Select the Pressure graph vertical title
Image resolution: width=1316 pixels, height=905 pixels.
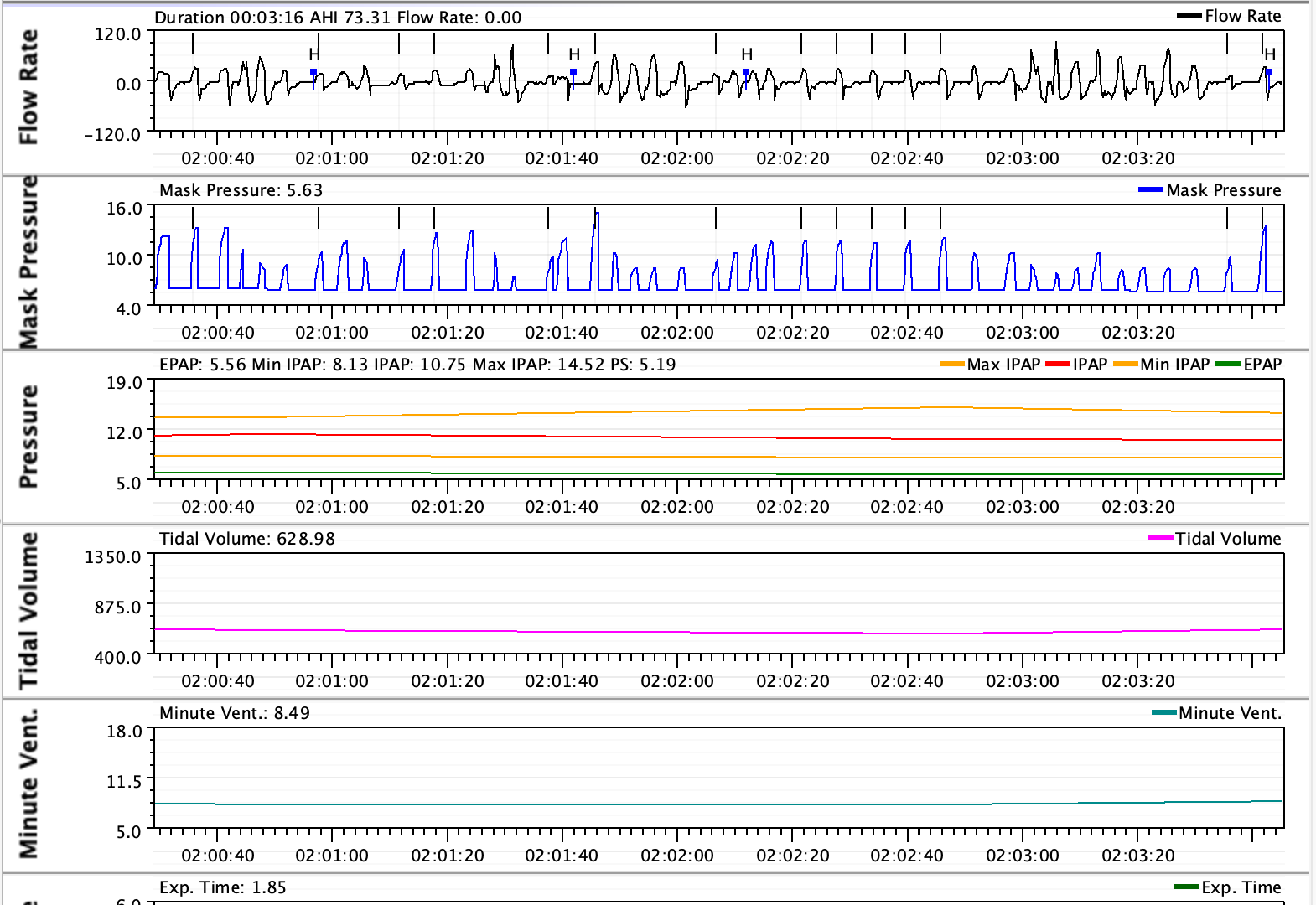tap(28, 437)
